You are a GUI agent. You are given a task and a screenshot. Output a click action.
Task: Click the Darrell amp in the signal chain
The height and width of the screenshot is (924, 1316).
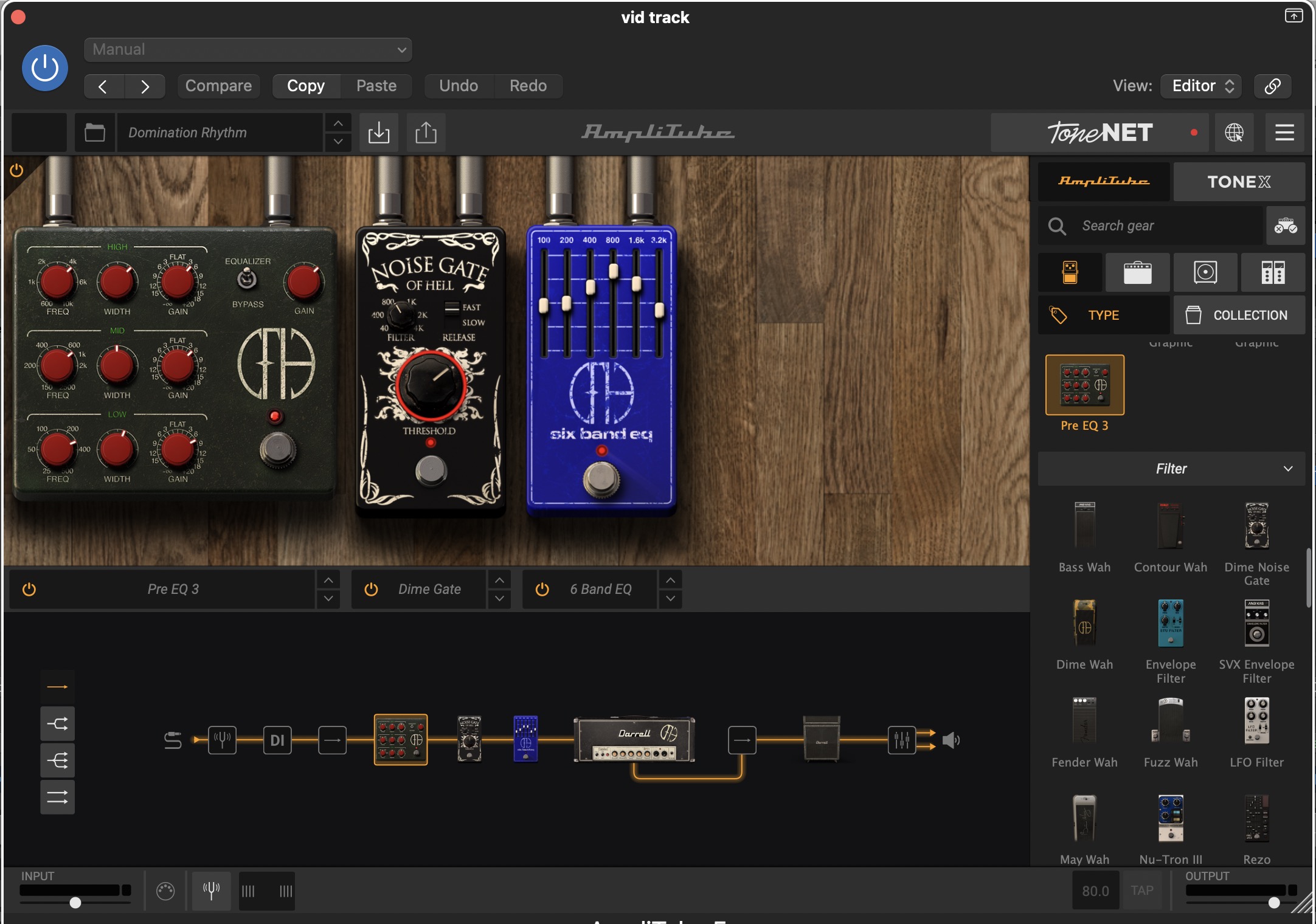point(634,740)
